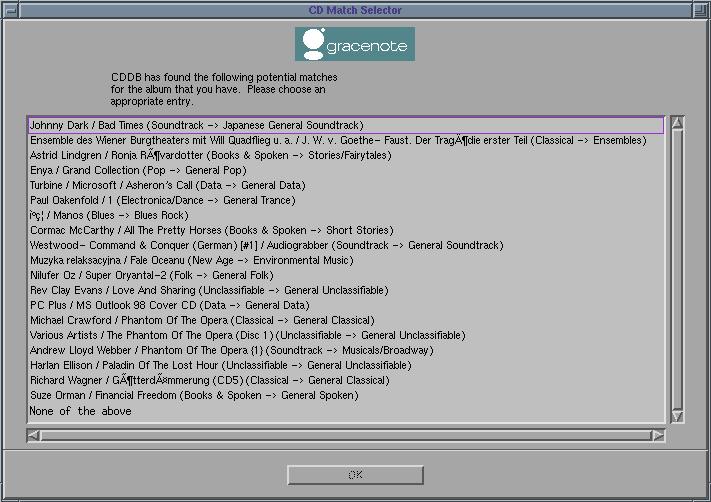The height and width of the screenshot is (502, 711).
Task: Choose the Manos (Blues Rock) entry
Action: point(346,215)
